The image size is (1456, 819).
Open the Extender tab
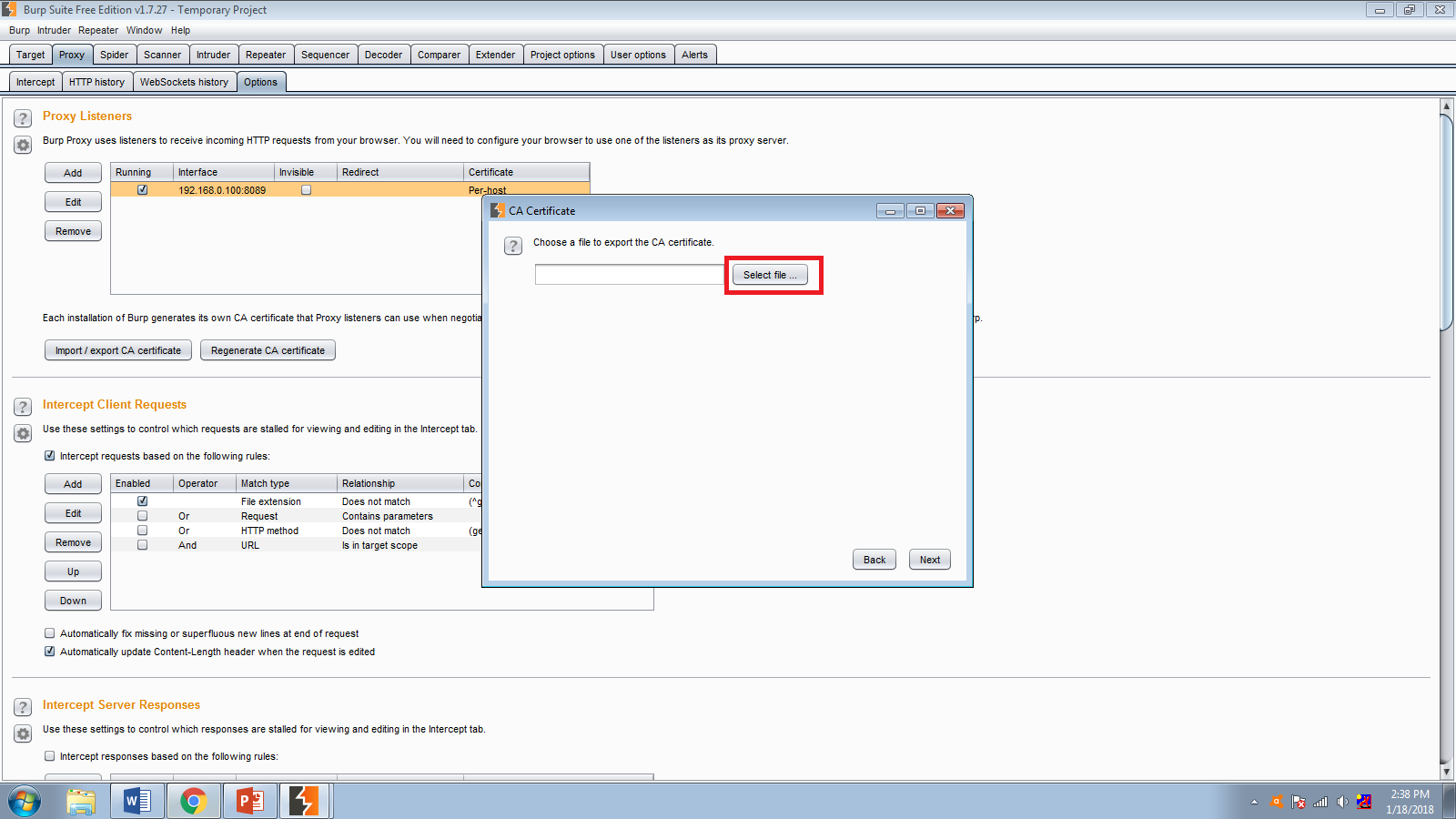(x=495, y=55)
